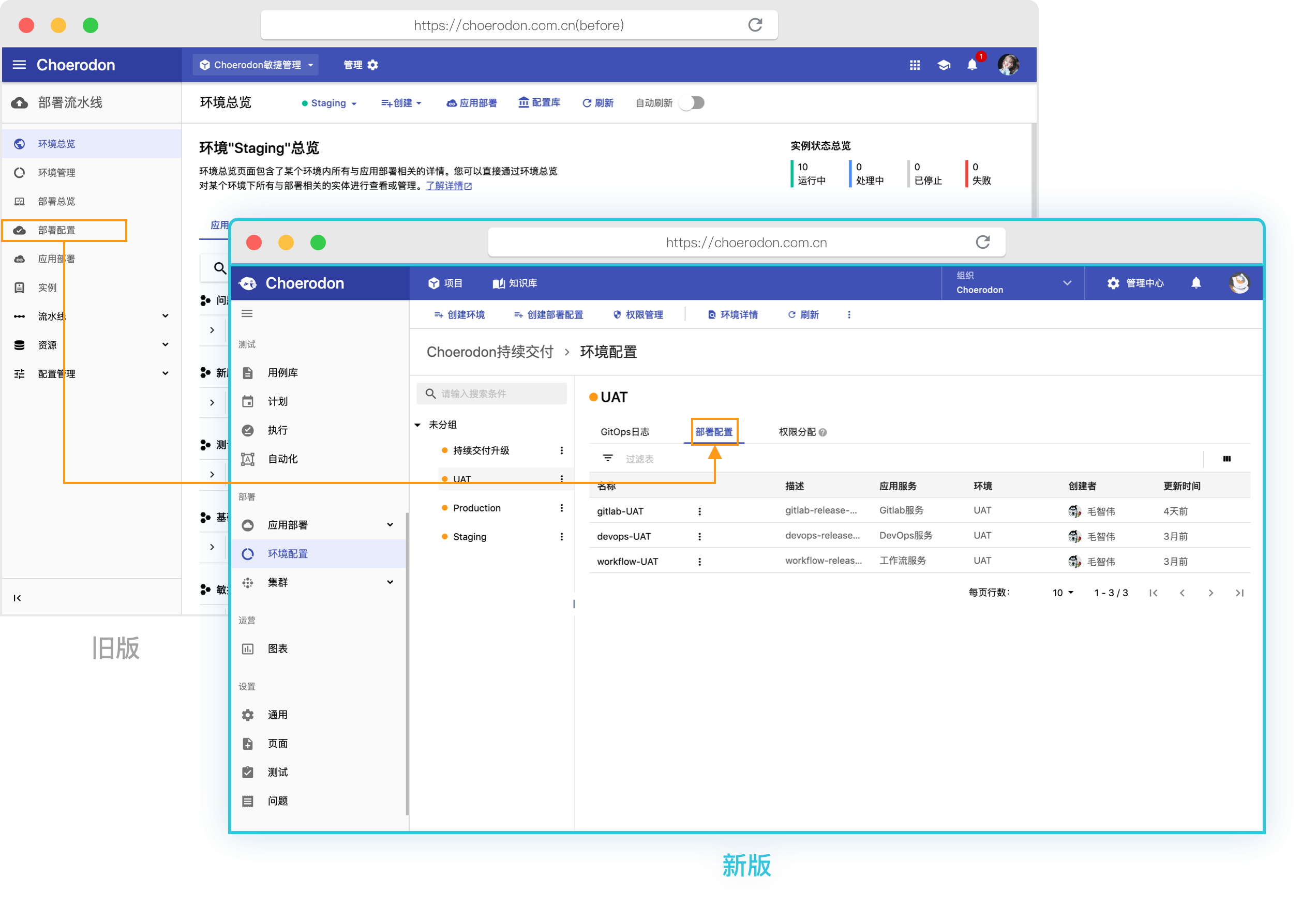Image resolution: width=1316 pixels, height=906 pixels.
Task: Click 刷新 in old window toolbar
Action: (x=598, y=103)
